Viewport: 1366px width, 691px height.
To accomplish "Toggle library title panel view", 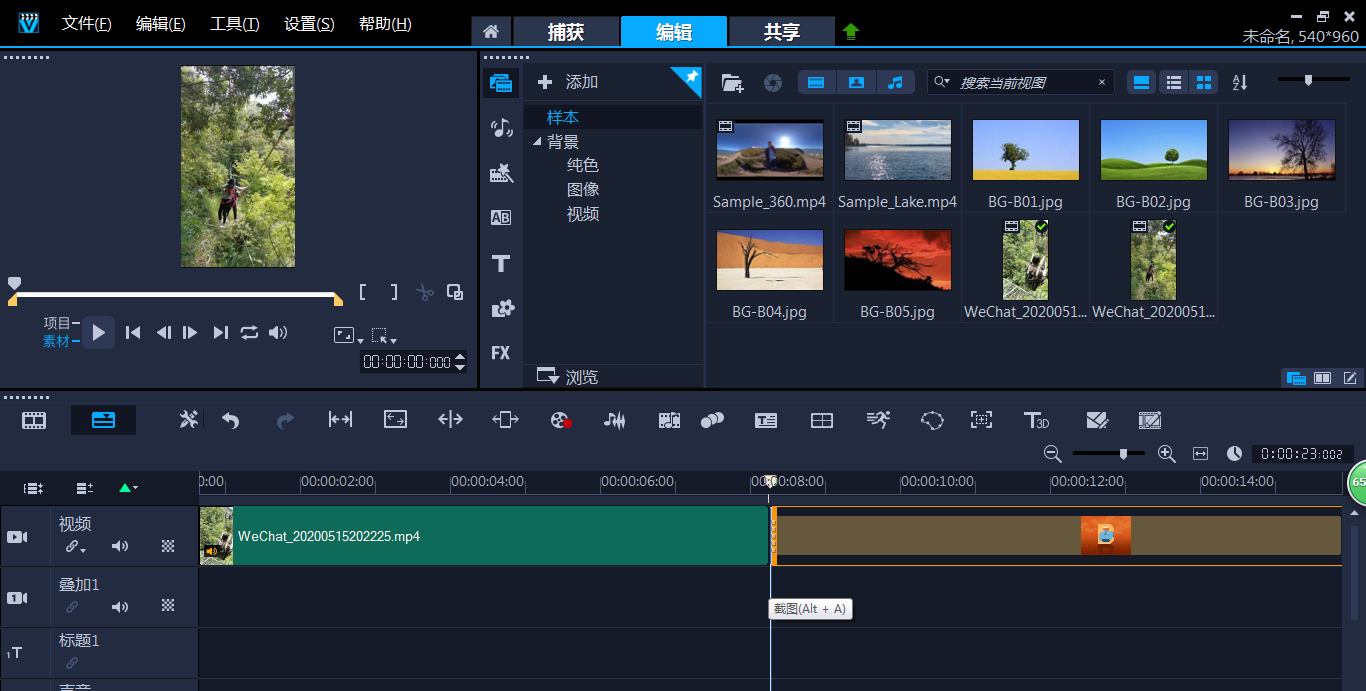I will pyautogui.click(x=1142, y=82).
